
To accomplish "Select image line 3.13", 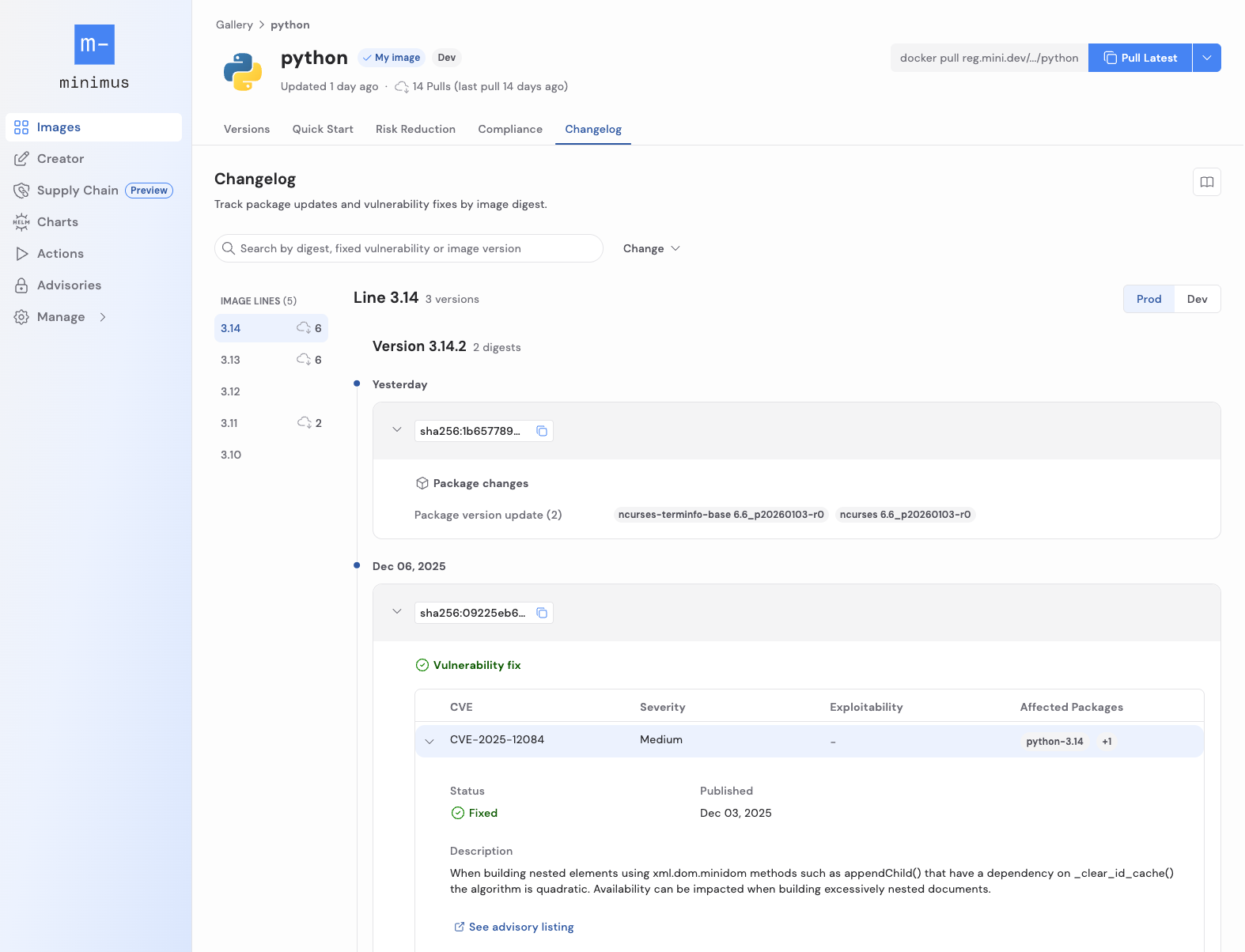I will [271, 360].
